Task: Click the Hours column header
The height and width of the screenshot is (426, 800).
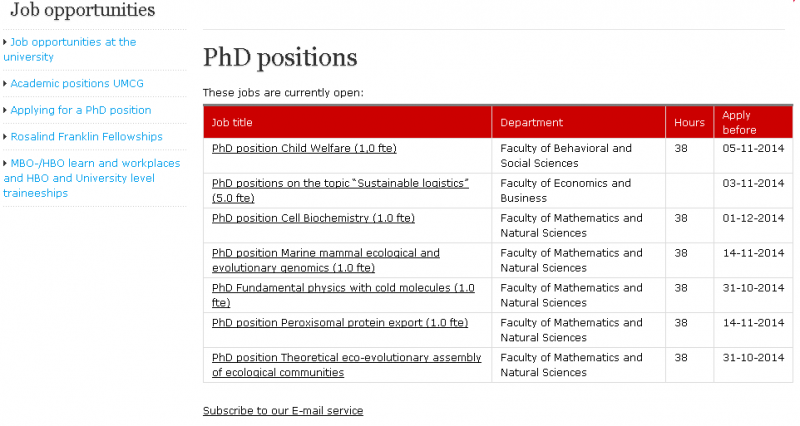Action: coord(689,122)
